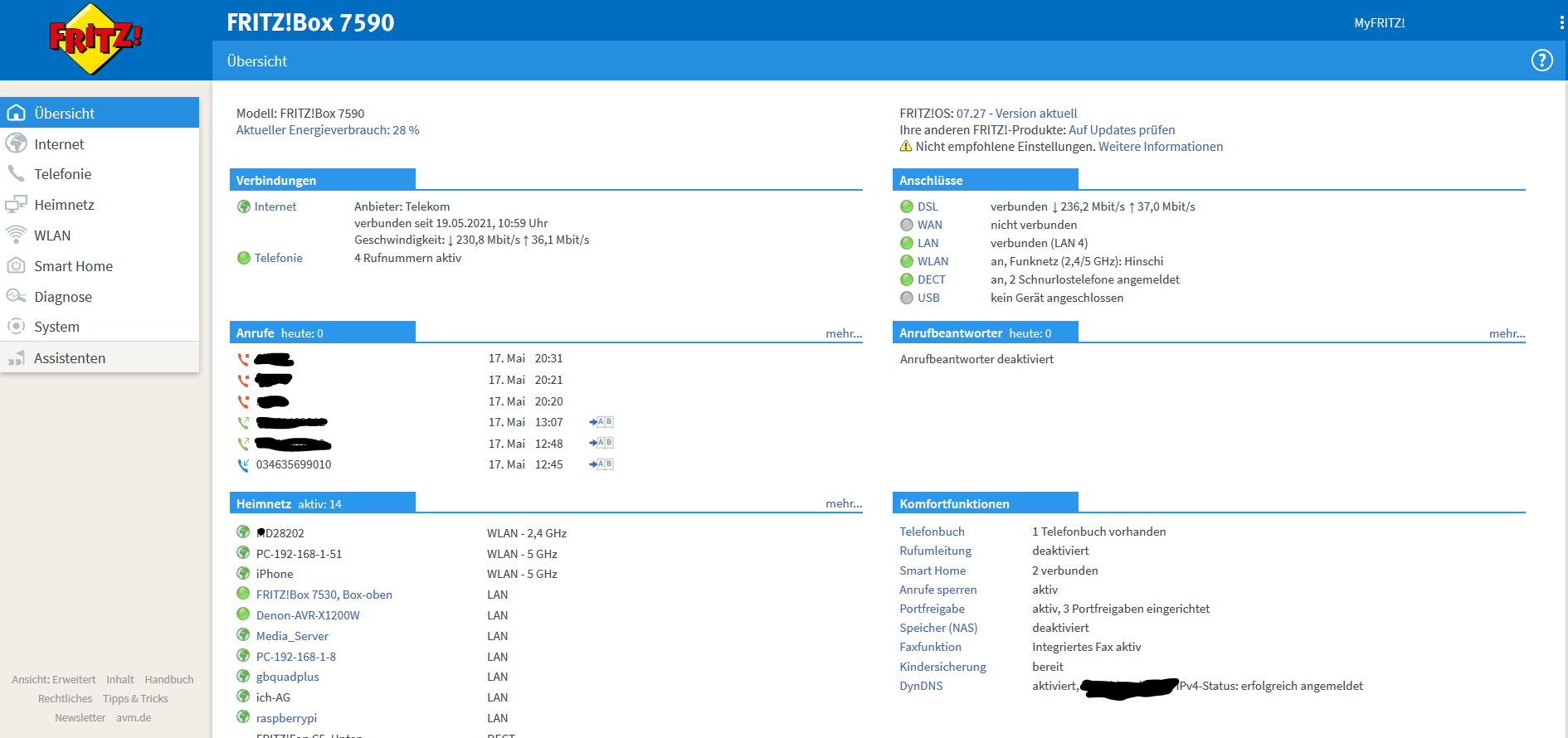Click the Übersicht home icon
The width and height of the screenshot is (1568, 738).
pyautogui.click(x=16, y=113)
